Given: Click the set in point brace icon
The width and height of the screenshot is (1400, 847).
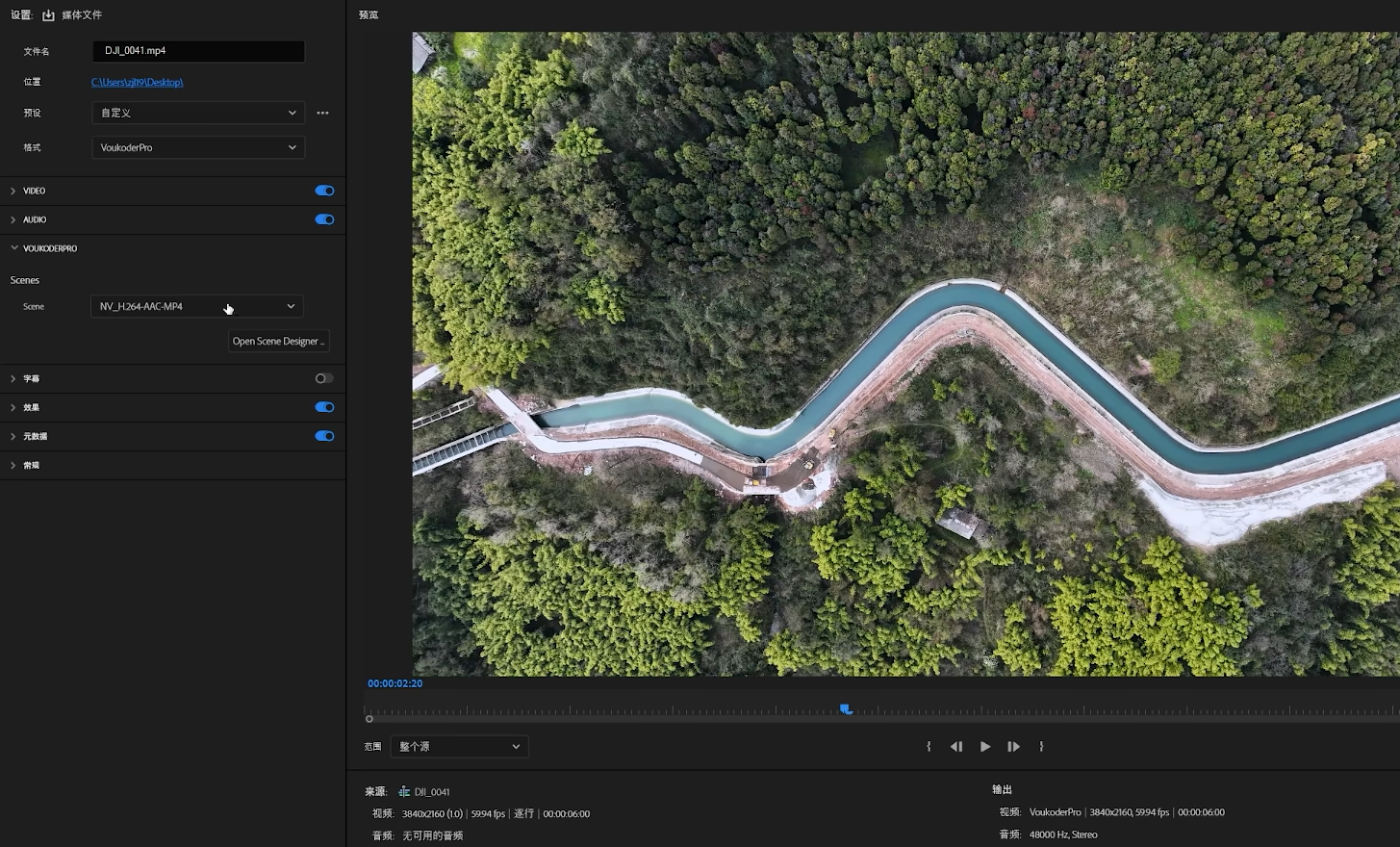Looking at the screenshot, I should pyautogui.click(x=929, y=747).
